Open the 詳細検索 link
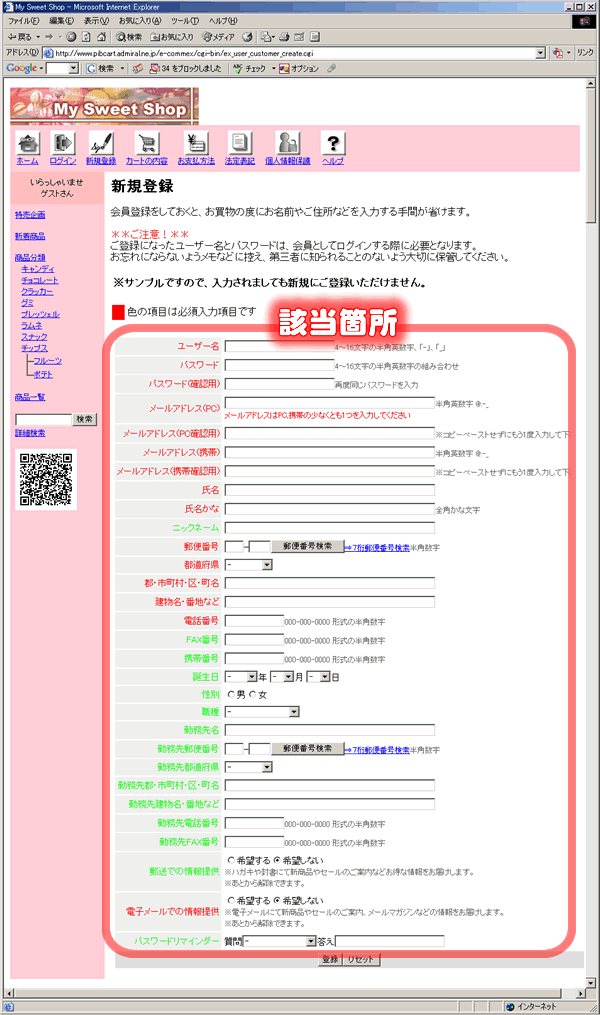Screen dimensions: 600x1015 pos(30,433)
